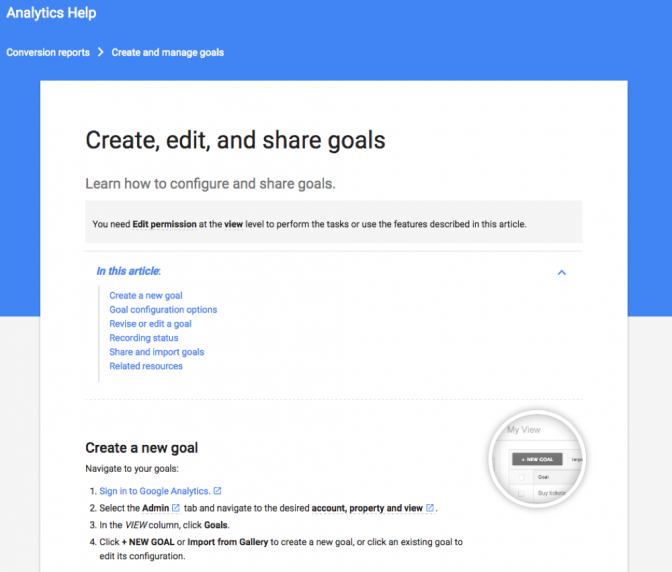Click the '+ NEW GOAL' button in thumbnail
This screenshot has width=672, height=572.
click(x=536, y=459)
